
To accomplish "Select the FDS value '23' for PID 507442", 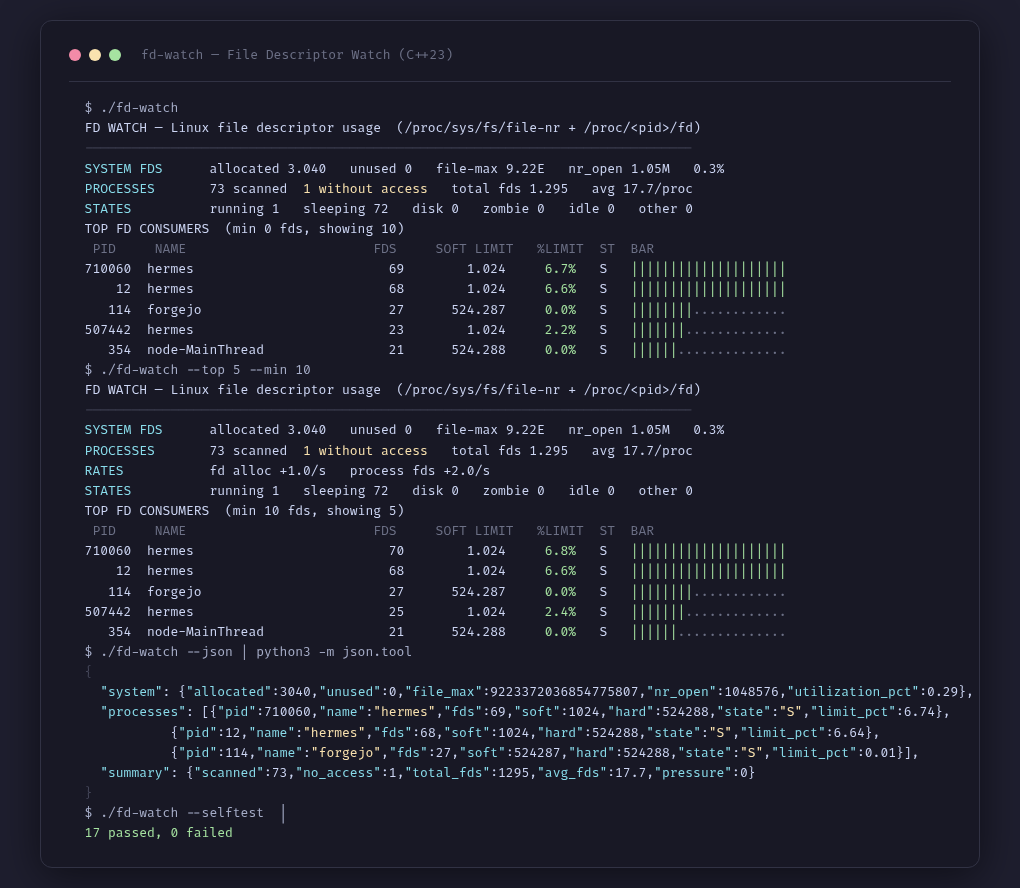I will [396, 330].
